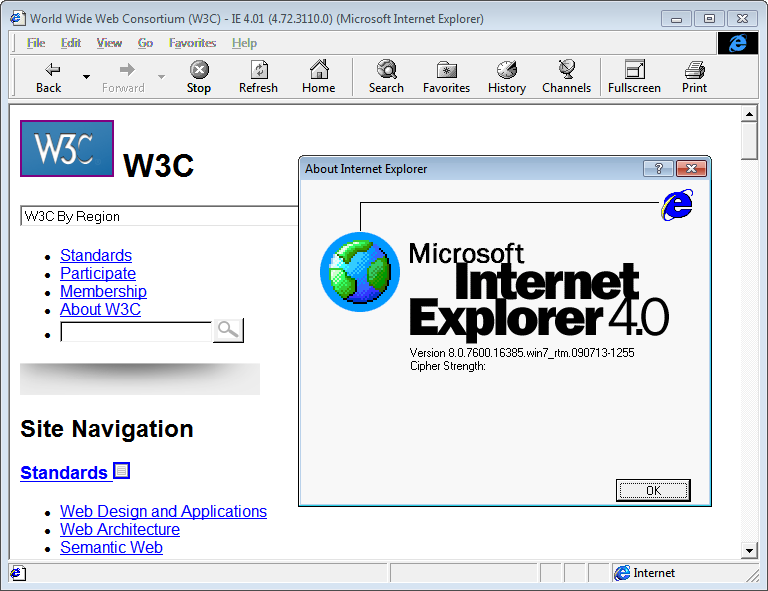Follow the Standards link in top list
Viewport: 768px width, 591px height.
(96, 255)
